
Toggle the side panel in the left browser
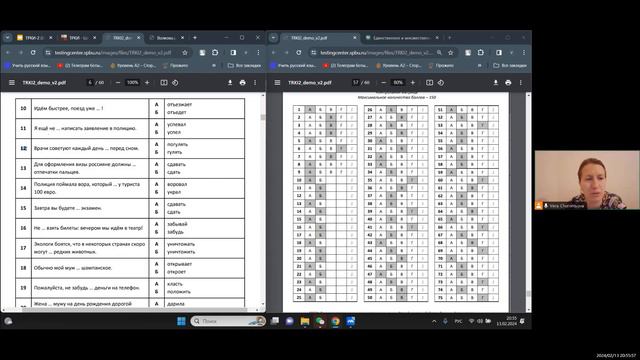233,53
